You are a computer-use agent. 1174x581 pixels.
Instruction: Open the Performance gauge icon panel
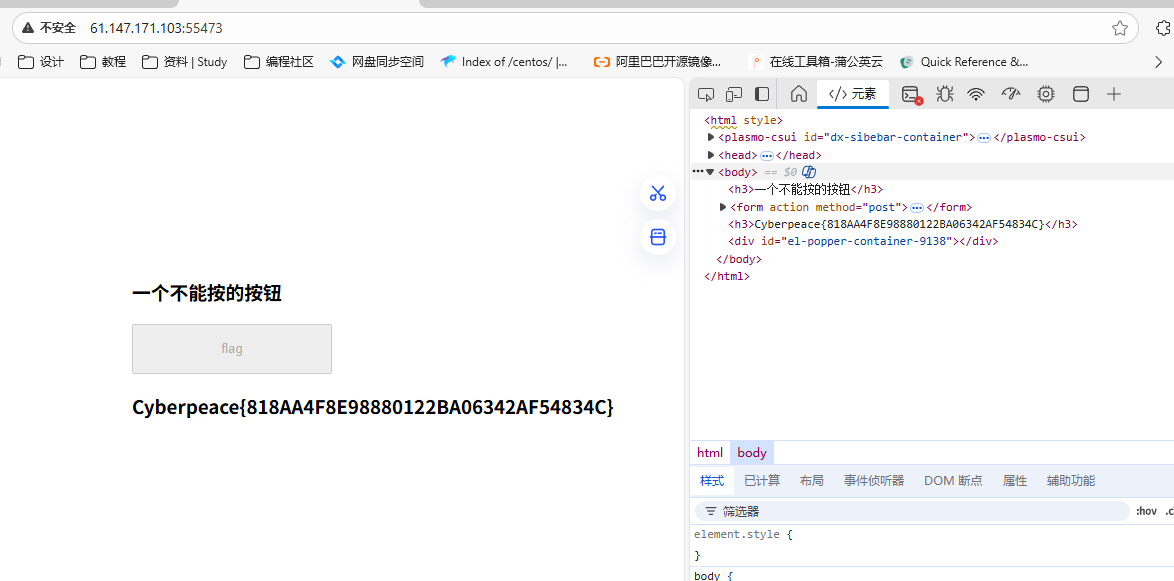[x=1011, y=94]
